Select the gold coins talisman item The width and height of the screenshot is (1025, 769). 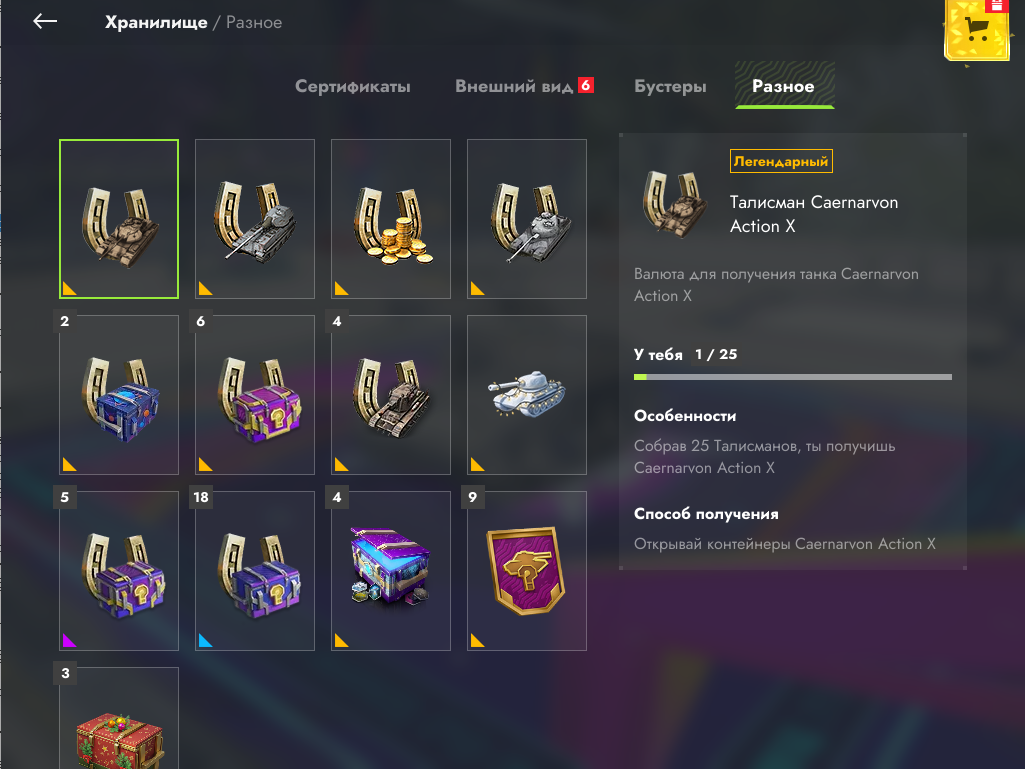click(391, 219)
